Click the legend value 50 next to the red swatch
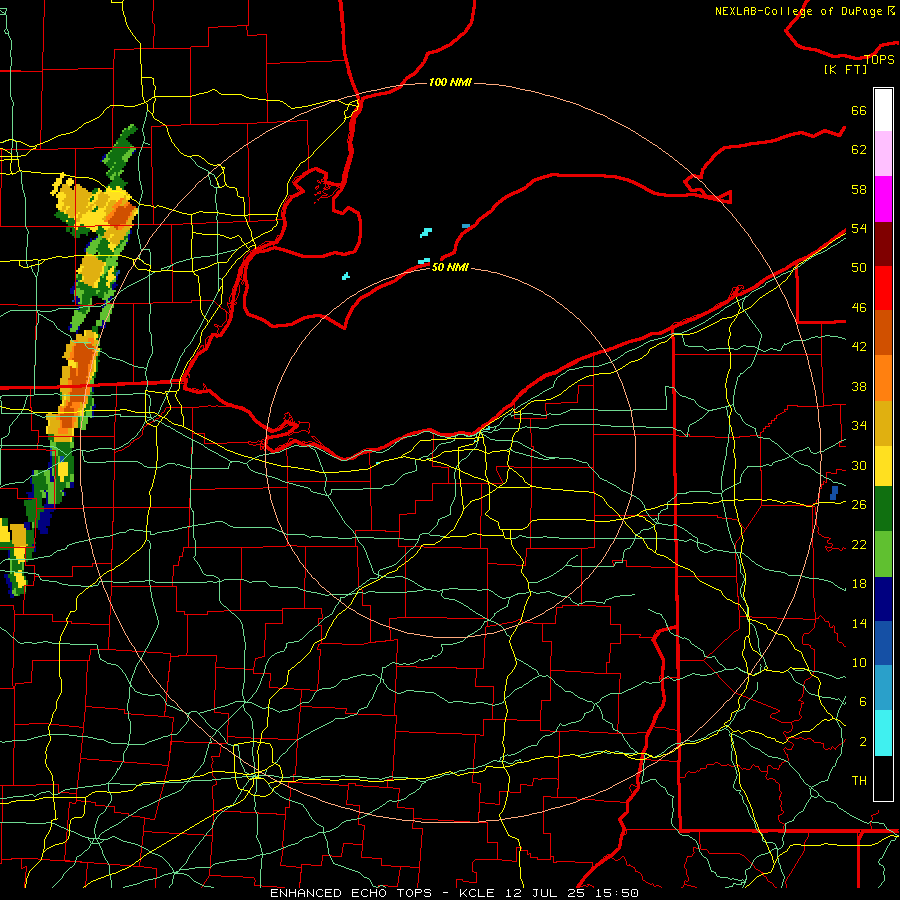This screenshot has width=900, height=900. (859, 268)
